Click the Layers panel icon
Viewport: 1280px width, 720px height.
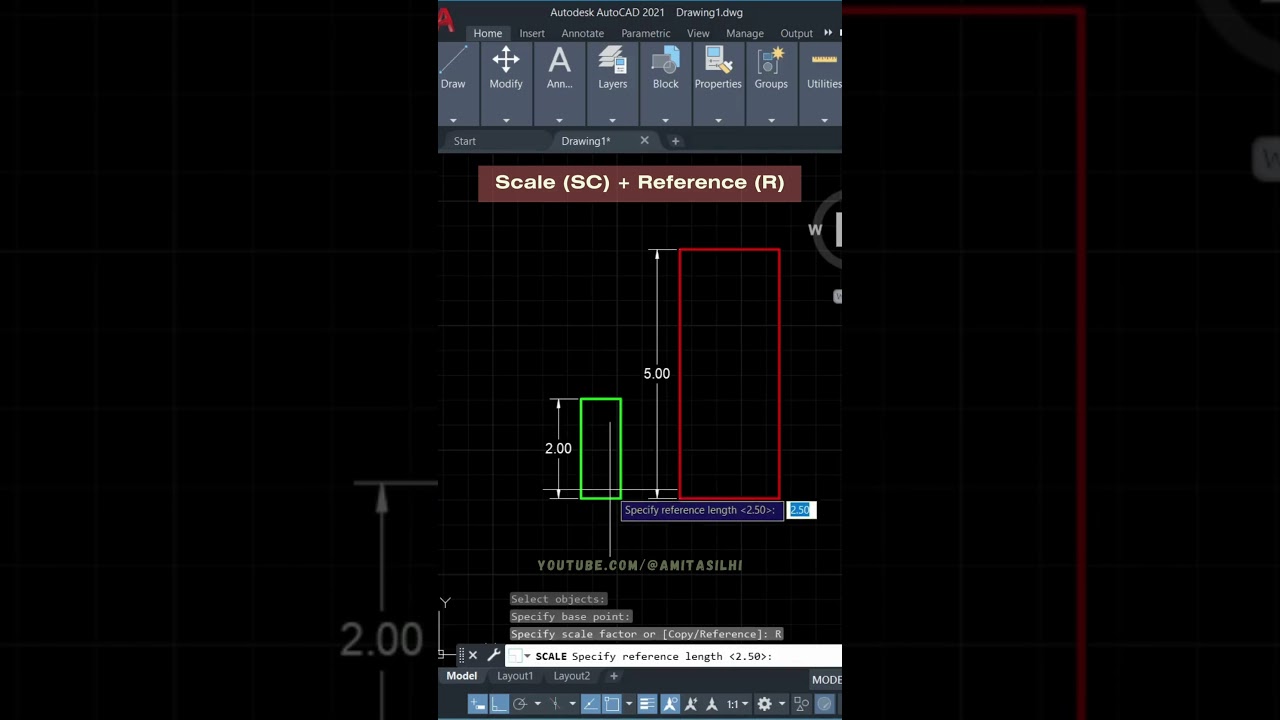tap(612, 60)
